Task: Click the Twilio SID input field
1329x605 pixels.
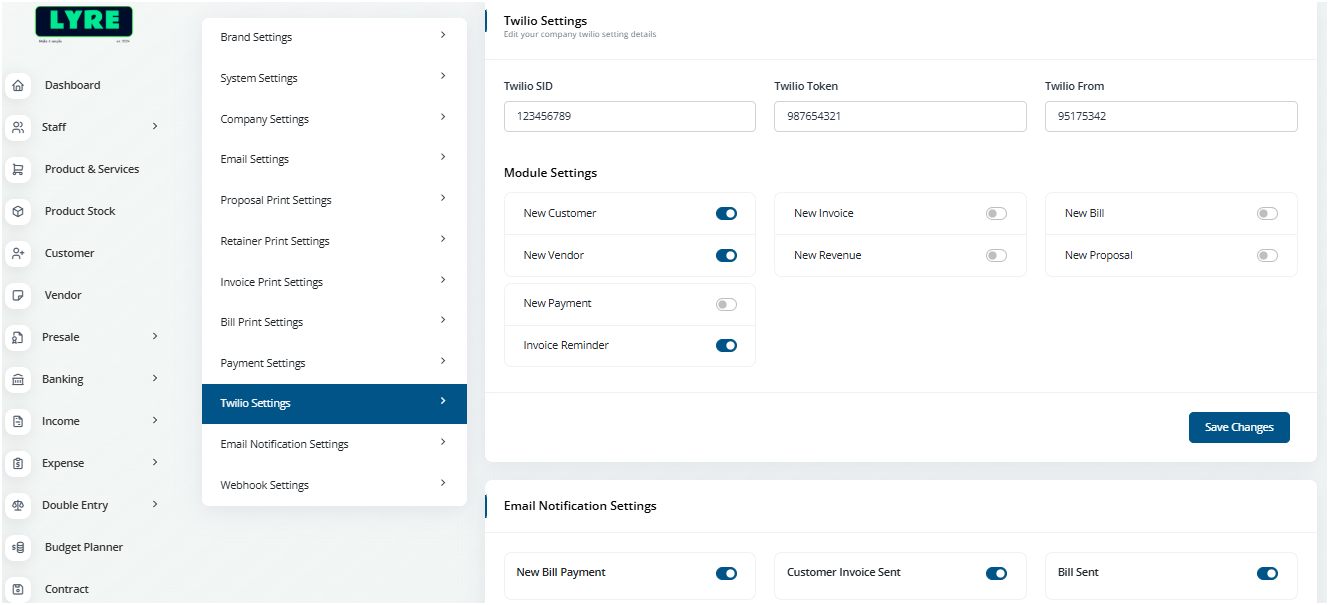Action: (x=629, y=116)
